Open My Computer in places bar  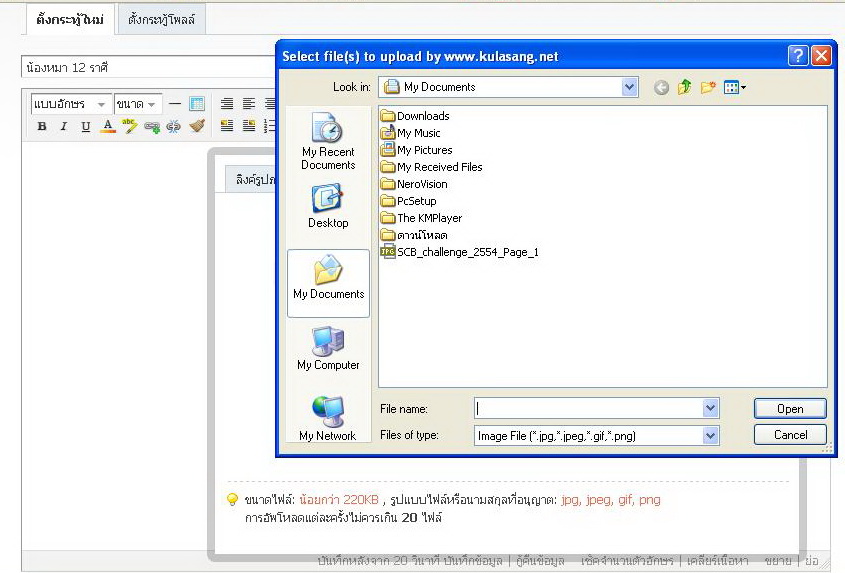(x=328, y=349)
